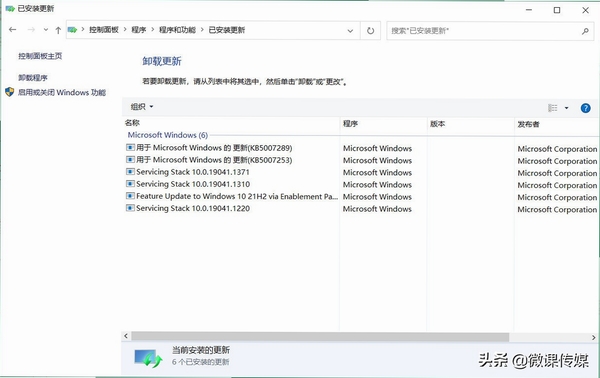Click the shield icon beside Windows 功能
This screenshot has height=378, width=600.
(x=10, y=92)
